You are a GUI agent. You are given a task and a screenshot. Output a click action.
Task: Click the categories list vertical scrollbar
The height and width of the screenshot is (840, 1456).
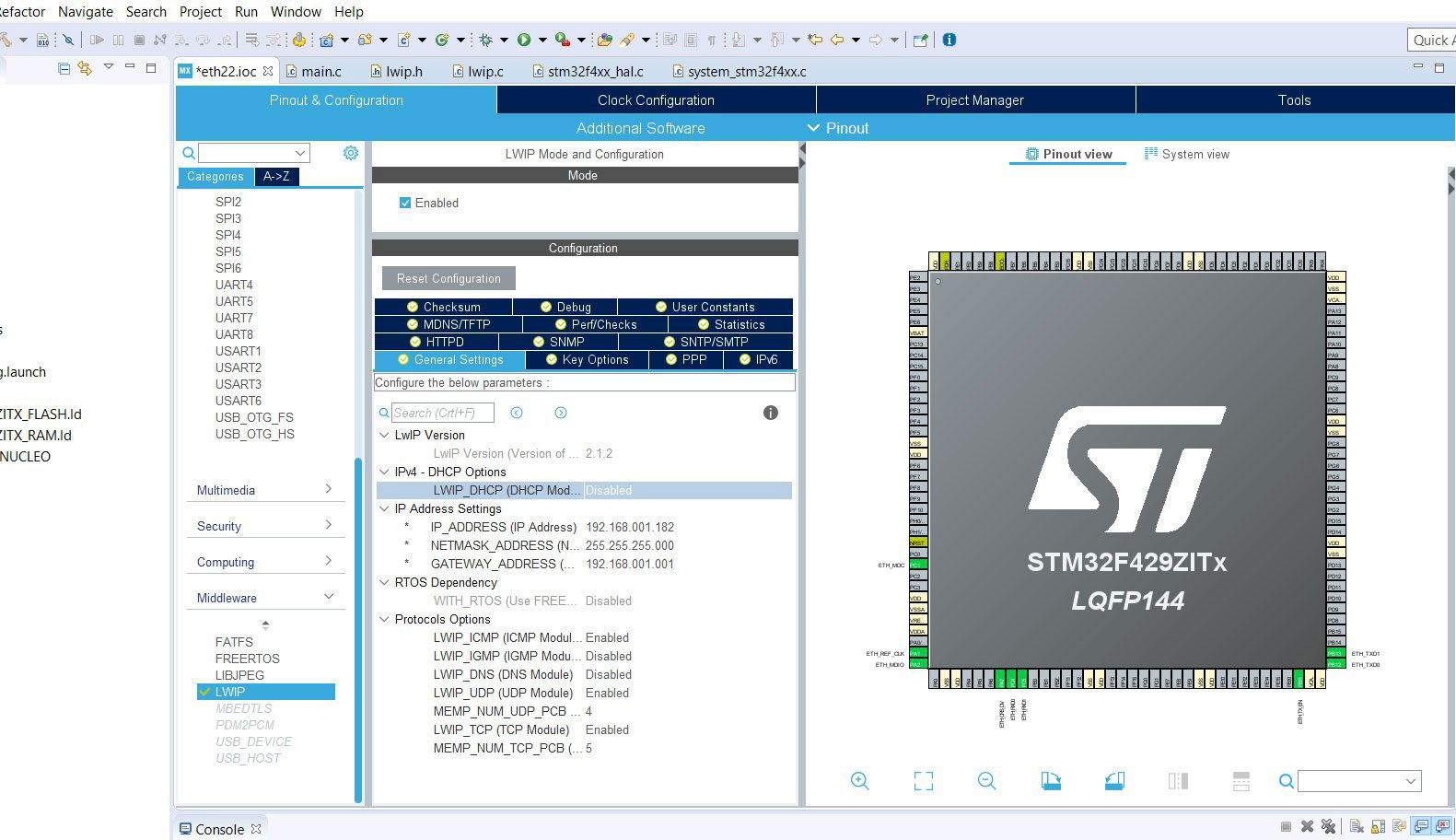[358, 631]
